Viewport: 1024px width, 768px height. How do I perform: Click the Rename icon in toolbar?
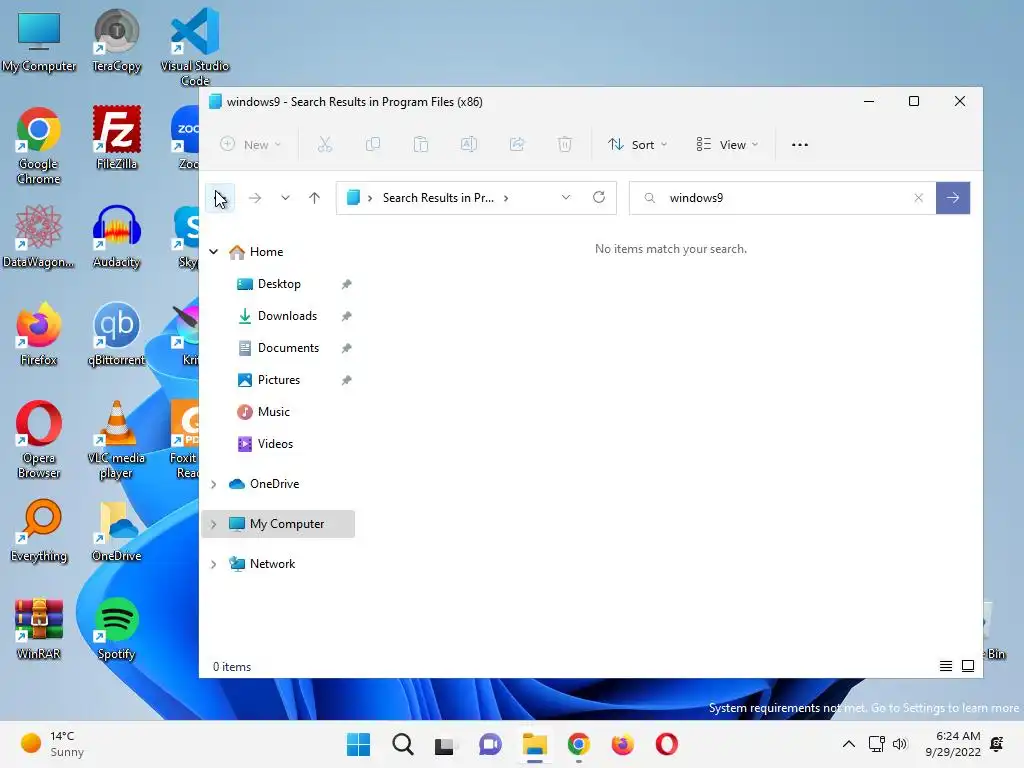tap(469, 144)
